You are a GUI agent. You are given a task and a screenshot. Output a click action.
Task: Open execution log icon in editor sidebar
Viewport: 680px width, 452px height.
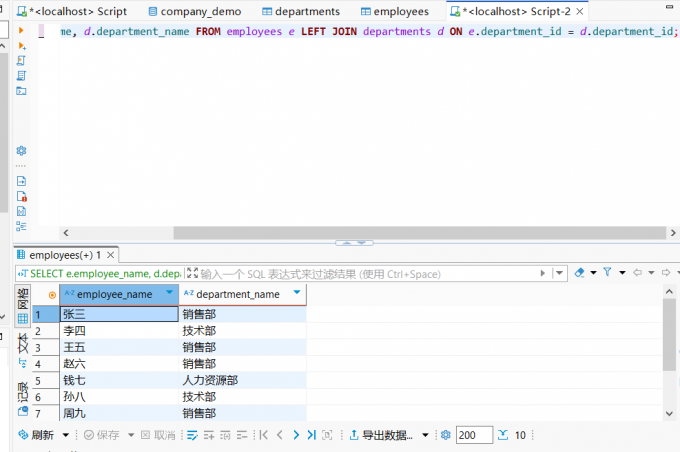(x=21, y=212)
